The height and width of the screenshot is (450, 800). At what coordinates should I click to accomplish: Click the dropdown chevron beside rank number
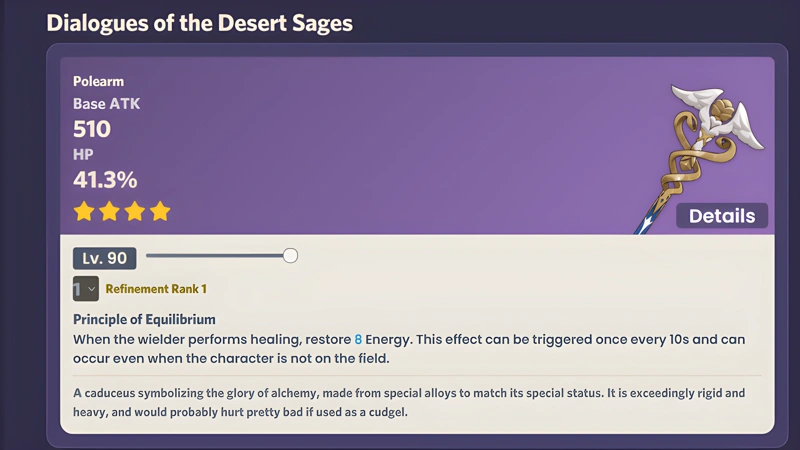[91, 289]
